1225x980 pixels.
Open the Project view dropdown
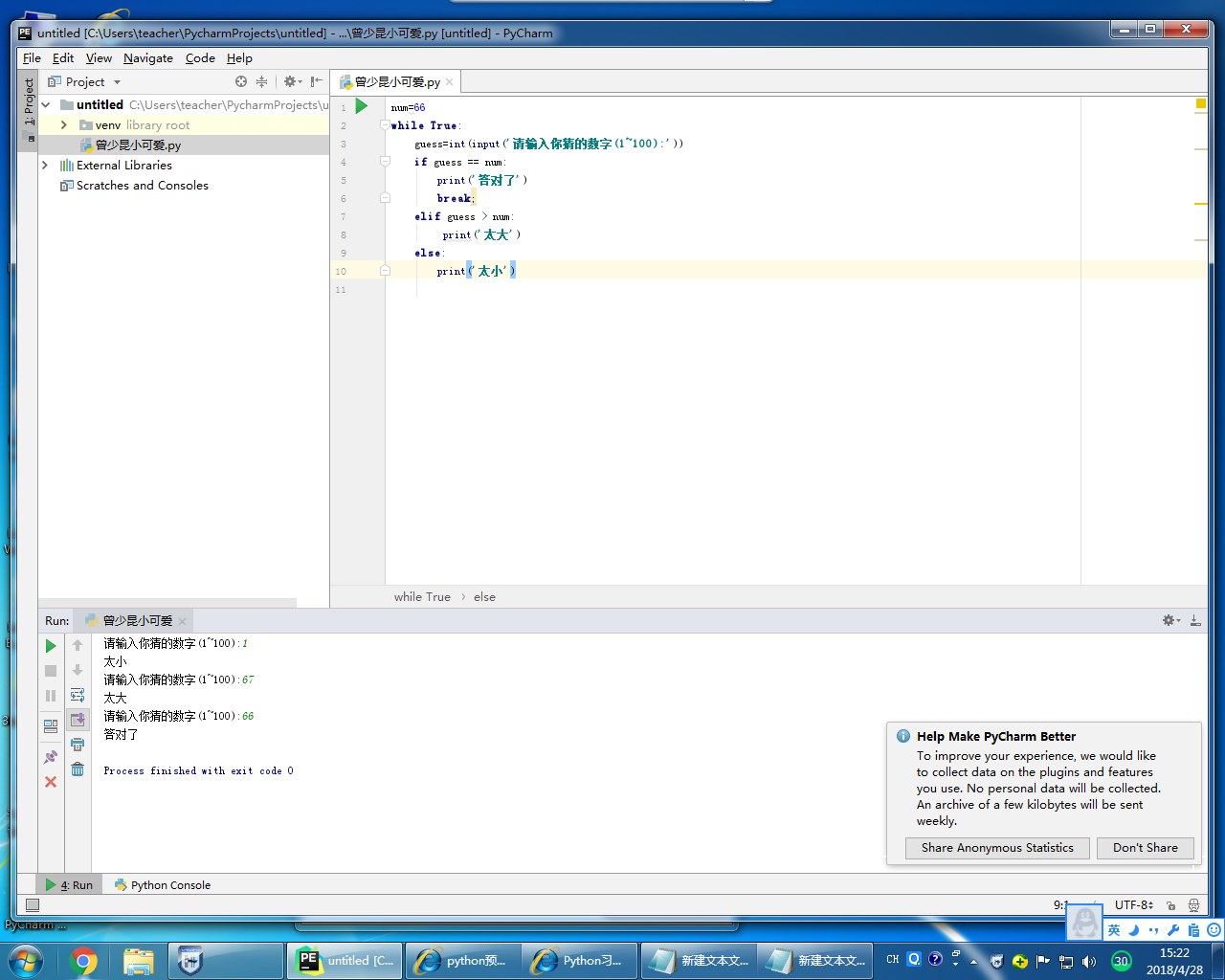pos(117,82)
